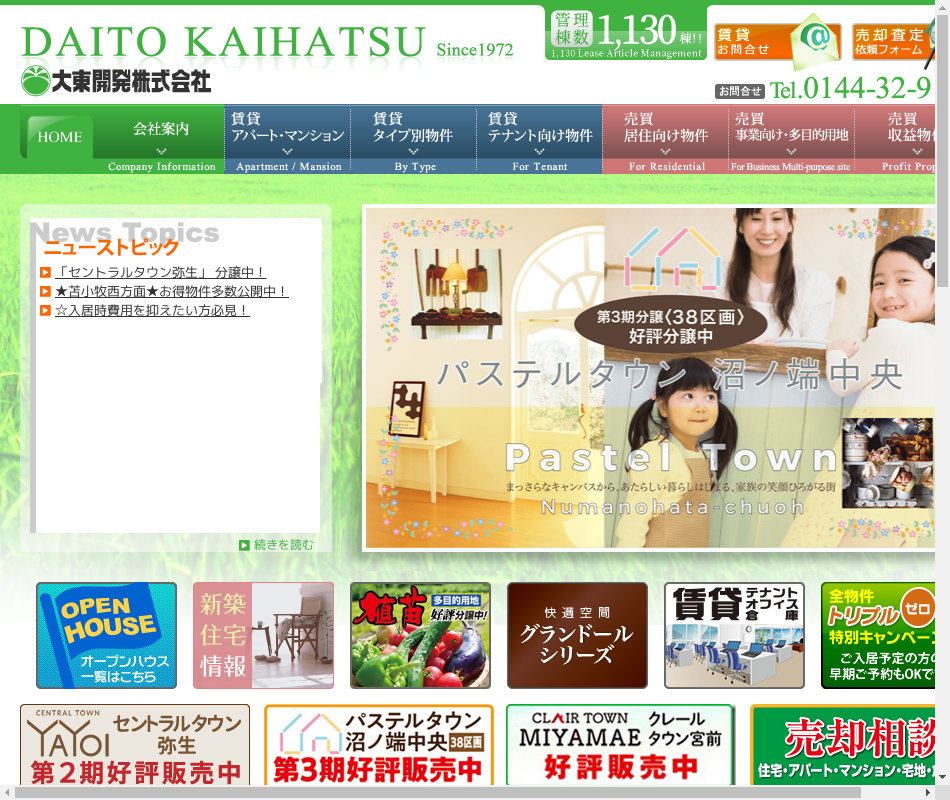Click the horizontal scrollbar right arrow

[929, 793]
